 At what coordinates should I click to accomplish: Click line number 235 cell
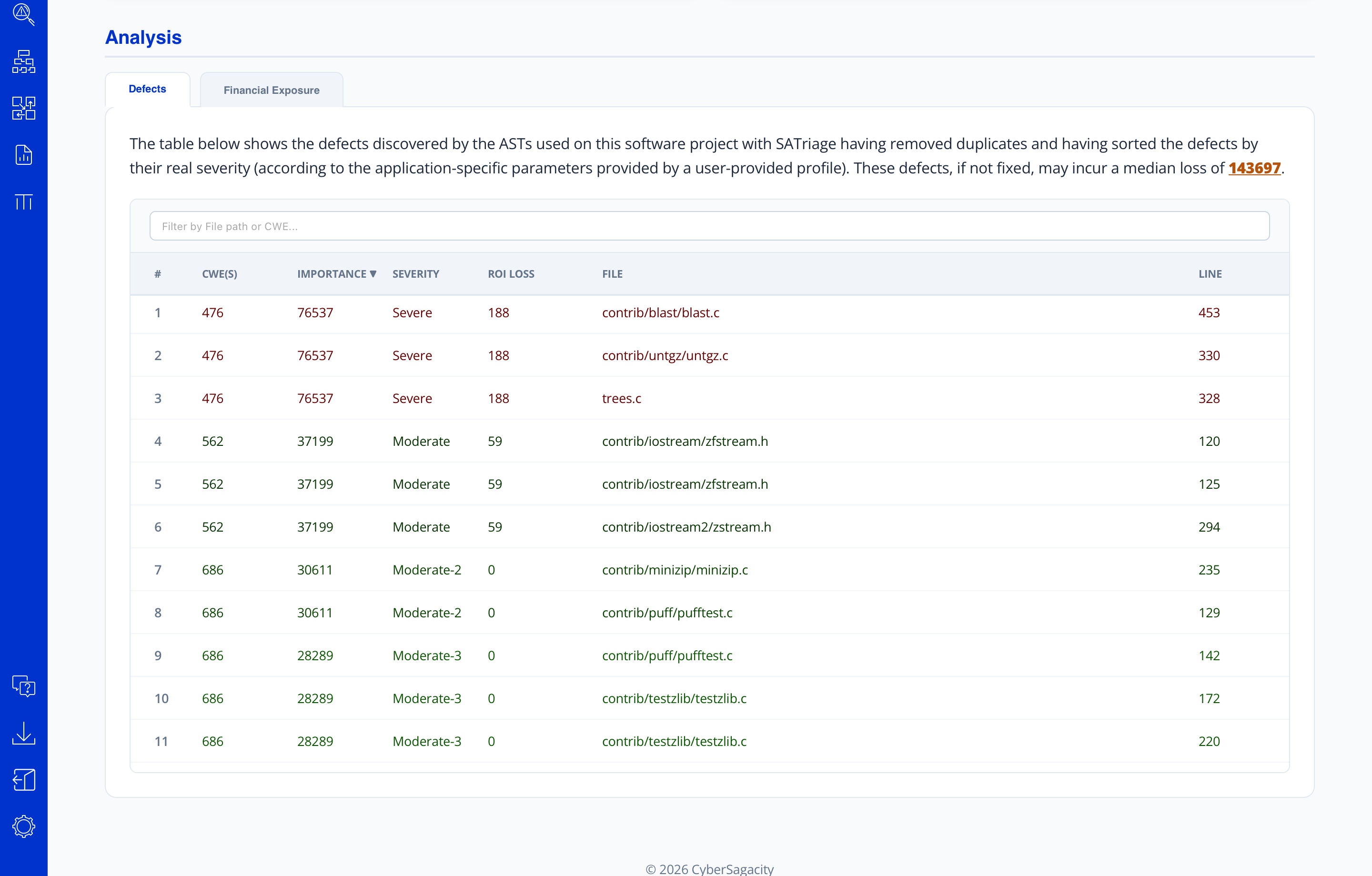1209,570
